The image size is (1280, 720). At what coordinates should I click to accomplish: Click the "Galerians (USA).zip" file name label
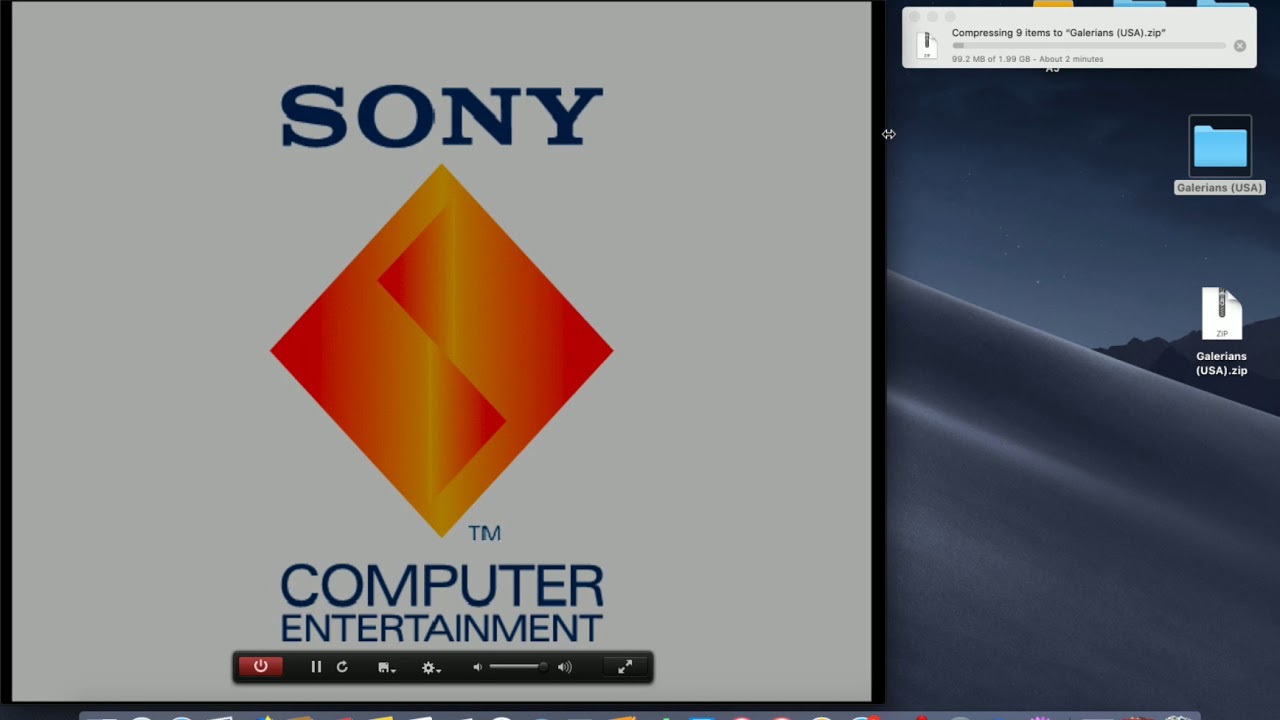point(1222,363)
